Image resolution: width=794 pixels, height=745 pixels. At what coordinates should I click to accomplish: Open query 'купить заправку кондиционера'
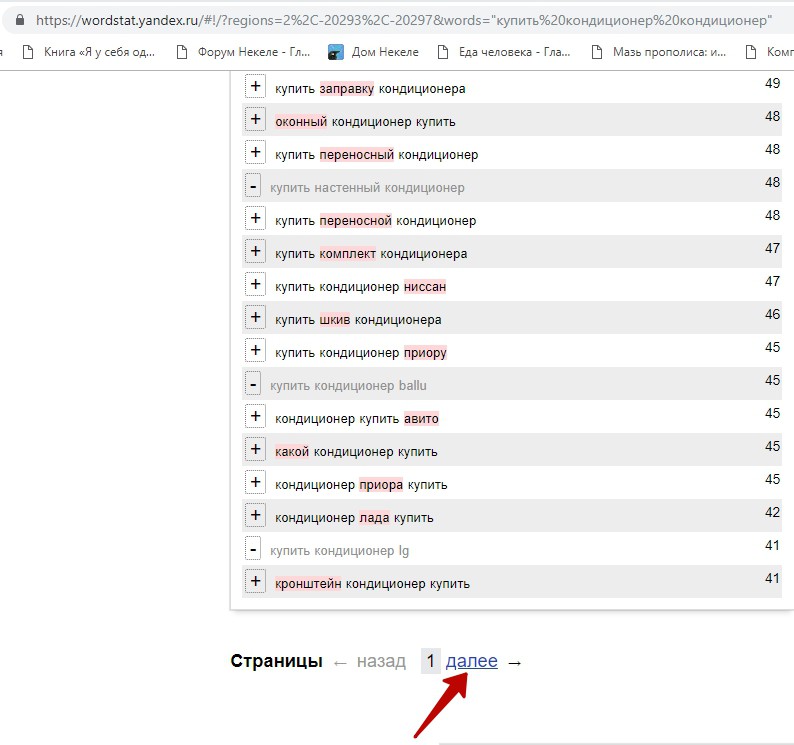coord(370,89)
